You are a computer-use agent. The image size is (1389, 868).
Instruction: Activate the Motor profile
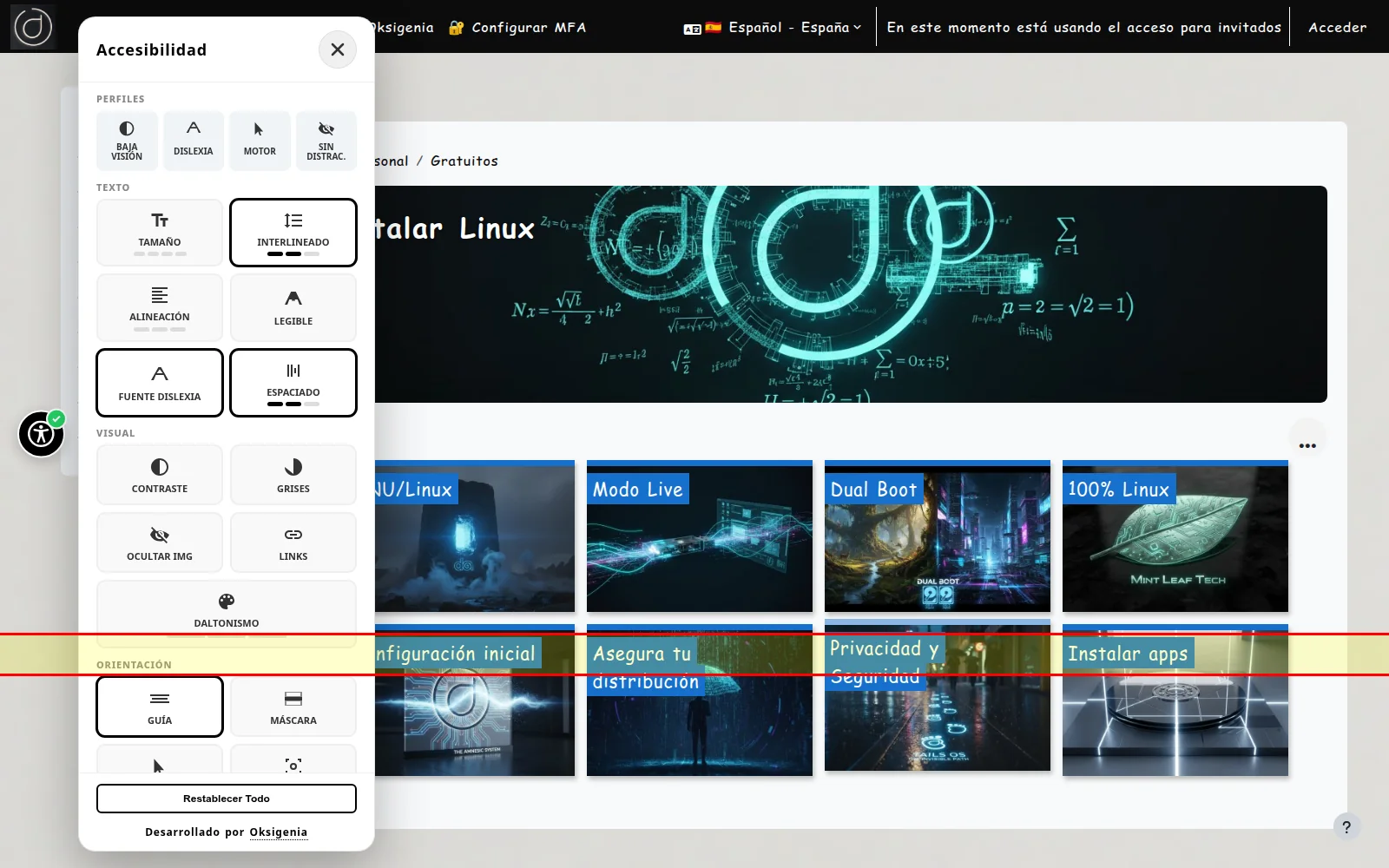[x=260, y=141]
